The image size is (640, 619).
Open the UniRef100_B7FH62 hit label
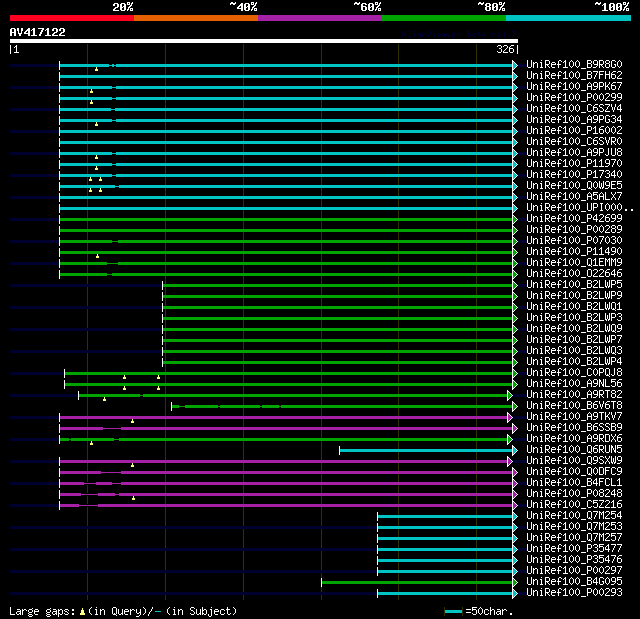(574, 75)
